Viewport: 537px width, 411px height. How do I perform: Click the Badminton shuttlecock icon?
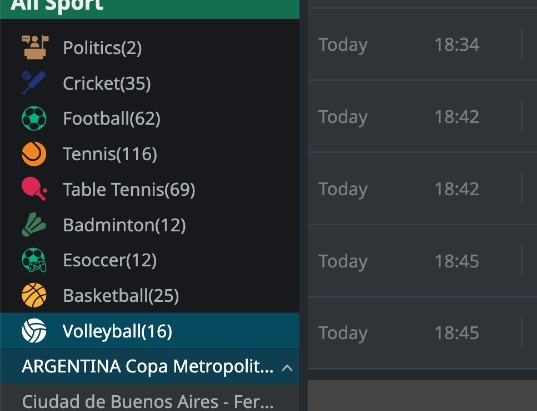[x=34, y=225]
